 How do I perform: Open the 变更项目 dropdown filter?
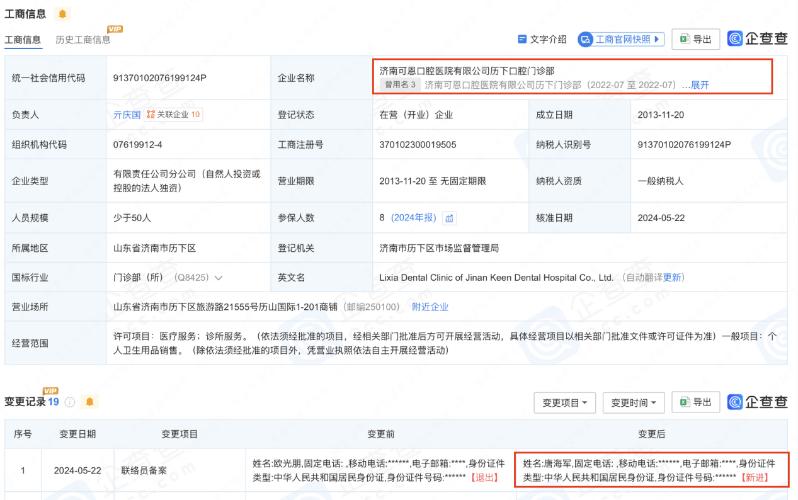(564, 403)
